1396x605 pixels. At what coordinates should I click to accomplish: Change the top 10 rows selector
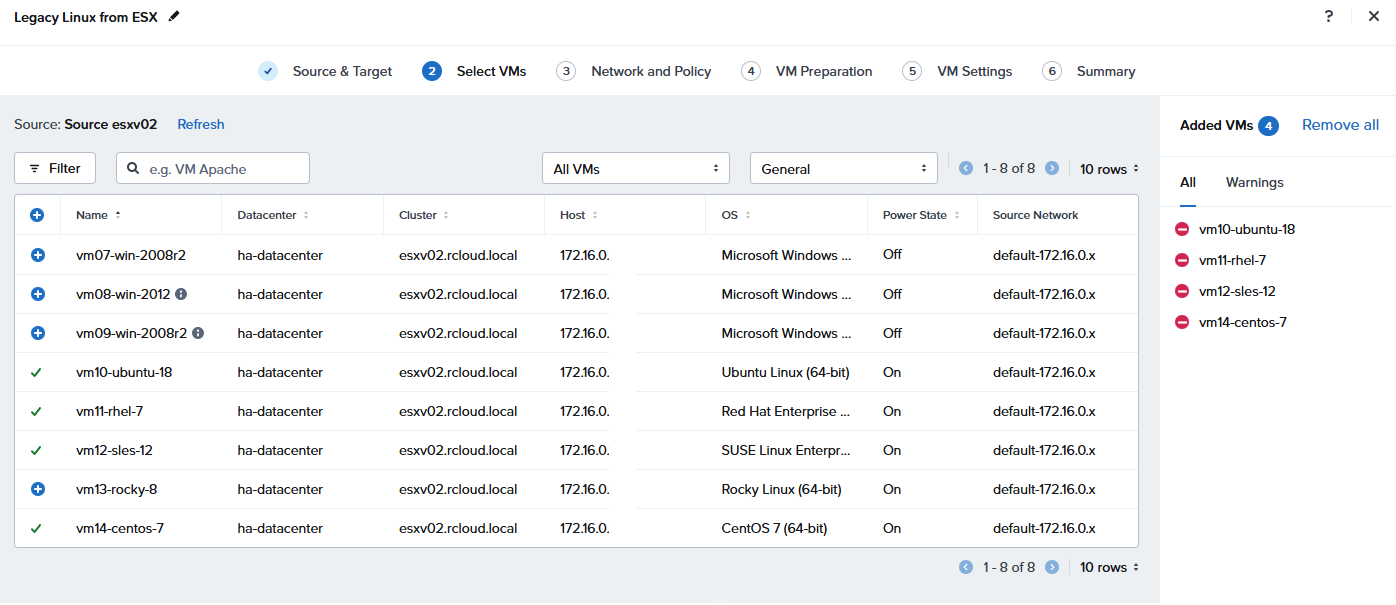(x=1109, y=169)
